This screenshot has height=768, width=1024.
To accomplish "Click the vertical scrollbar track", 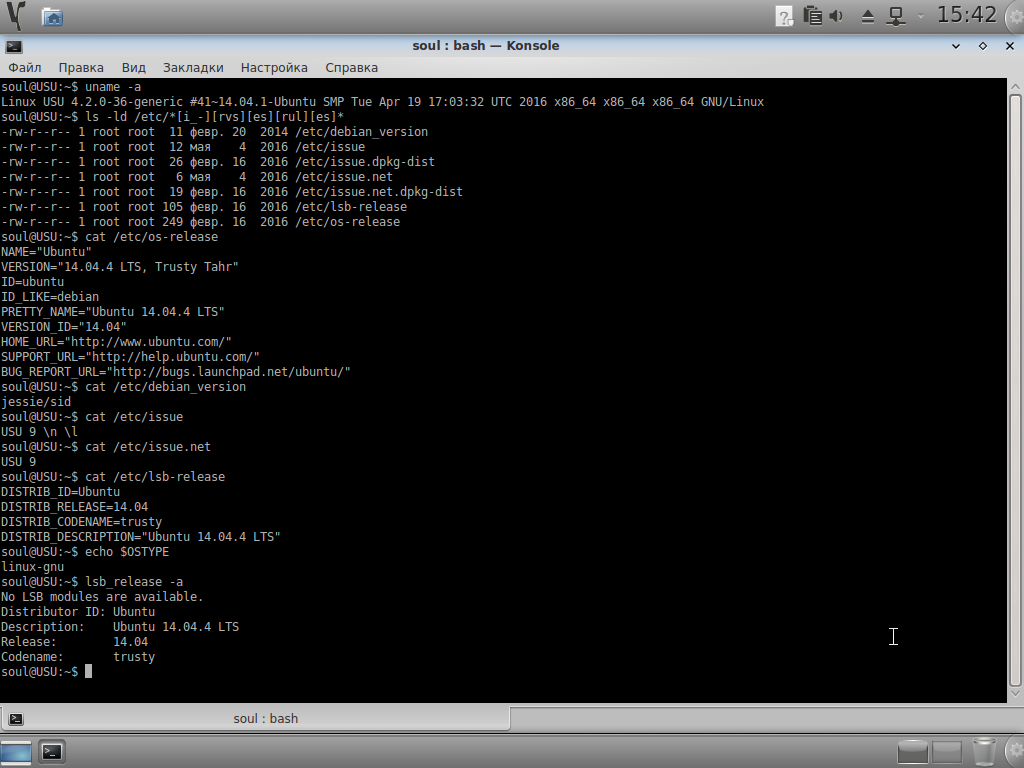I will 1015,389.
